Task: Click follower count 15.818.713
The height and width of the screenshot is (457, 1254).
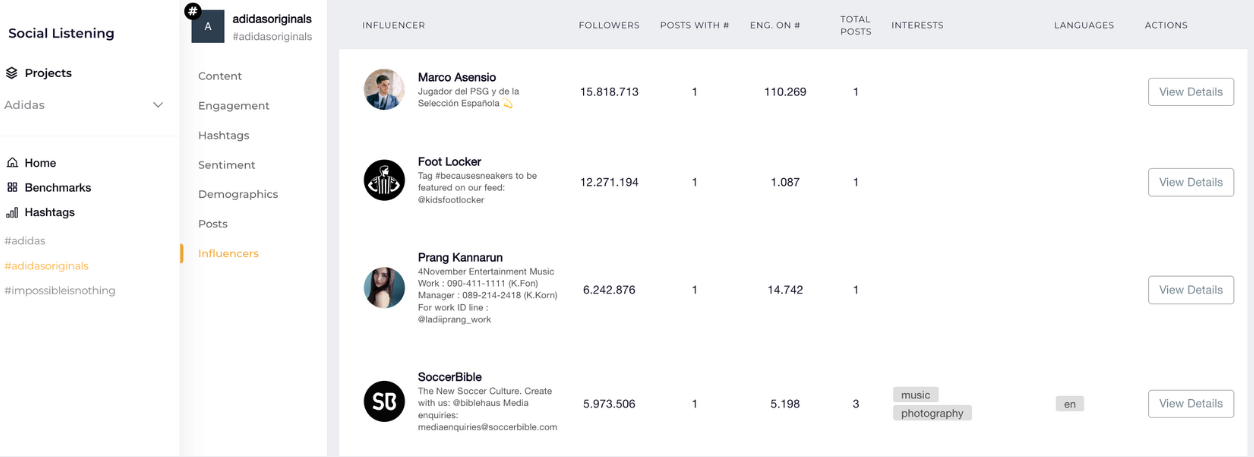Action: pos(609,92)
